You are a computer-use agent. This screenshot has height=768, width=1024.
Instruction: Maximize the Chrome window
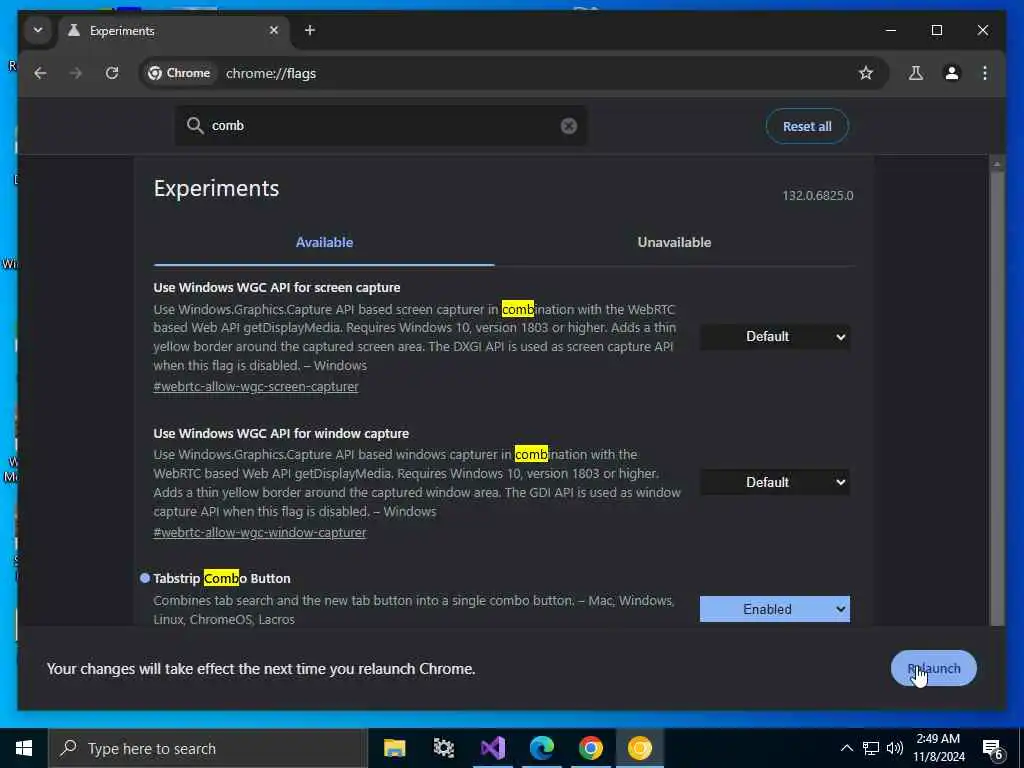pyautogui.click(x=936, y=30)
